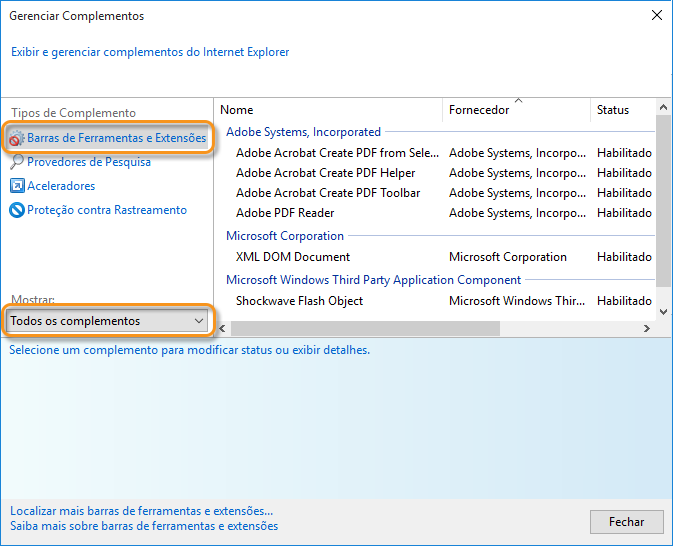
Task: Click horizontal scrollbar right arrow
Action: coord(647,329)
